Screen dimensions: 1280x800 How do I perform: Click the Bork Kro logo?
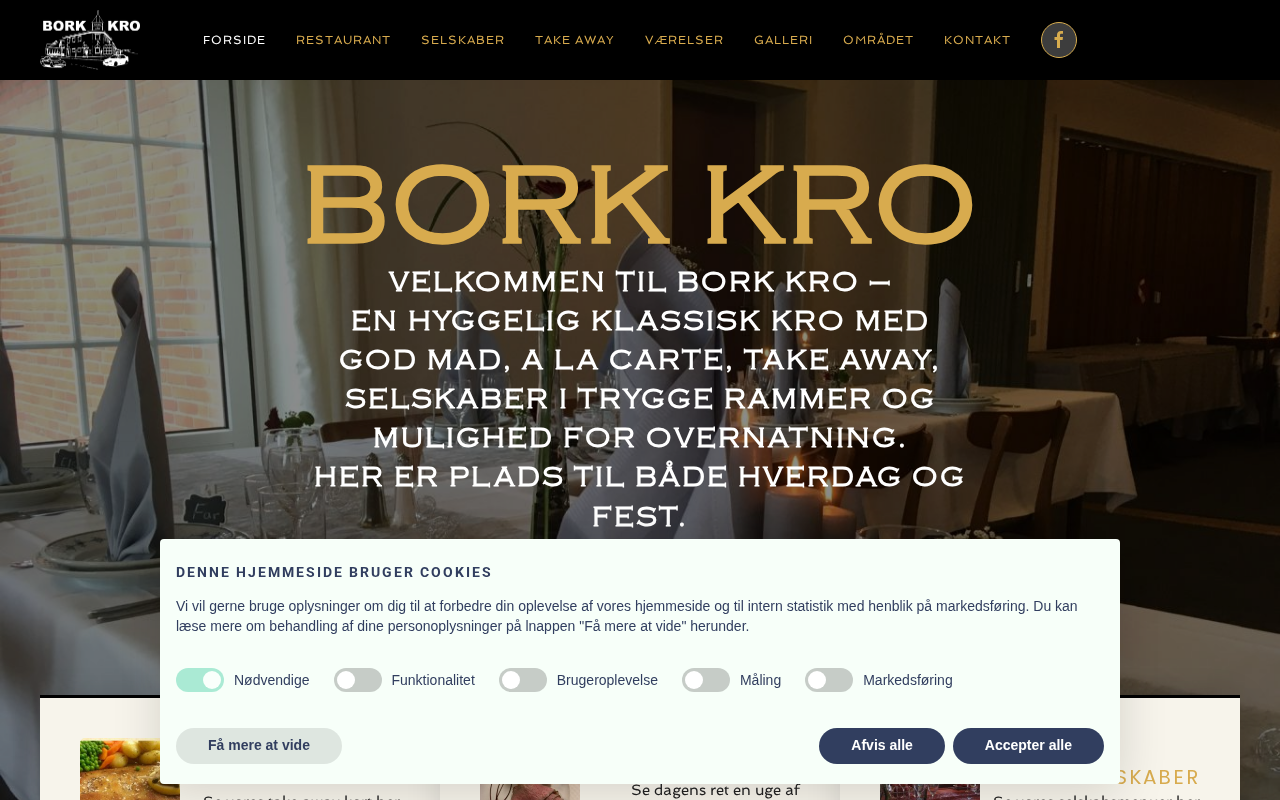coord(90,40)
